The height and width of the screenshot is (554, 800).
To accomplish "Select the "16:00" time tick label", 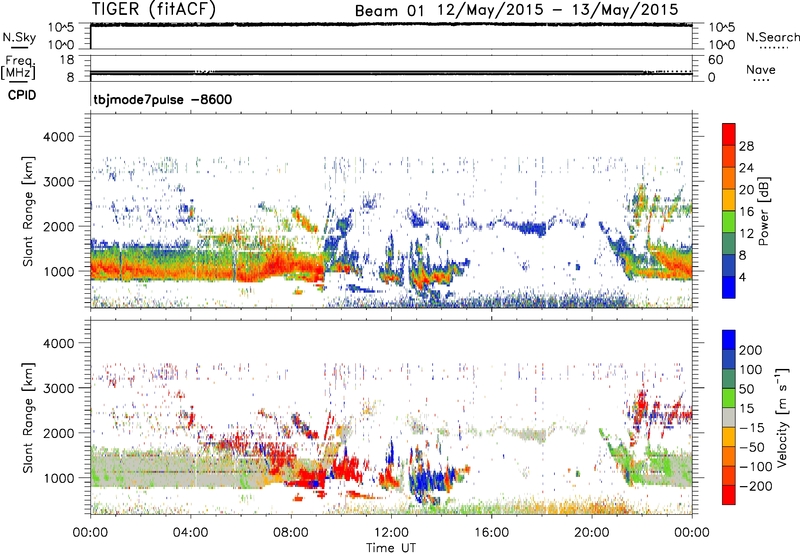I will click(491, 533).
